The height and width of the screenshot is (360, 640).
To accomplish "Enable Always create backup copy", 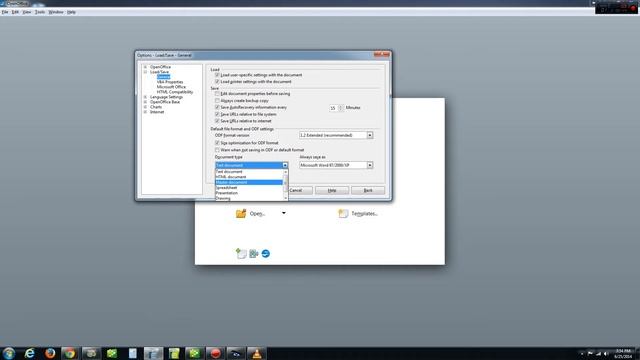I will [217, 100].
